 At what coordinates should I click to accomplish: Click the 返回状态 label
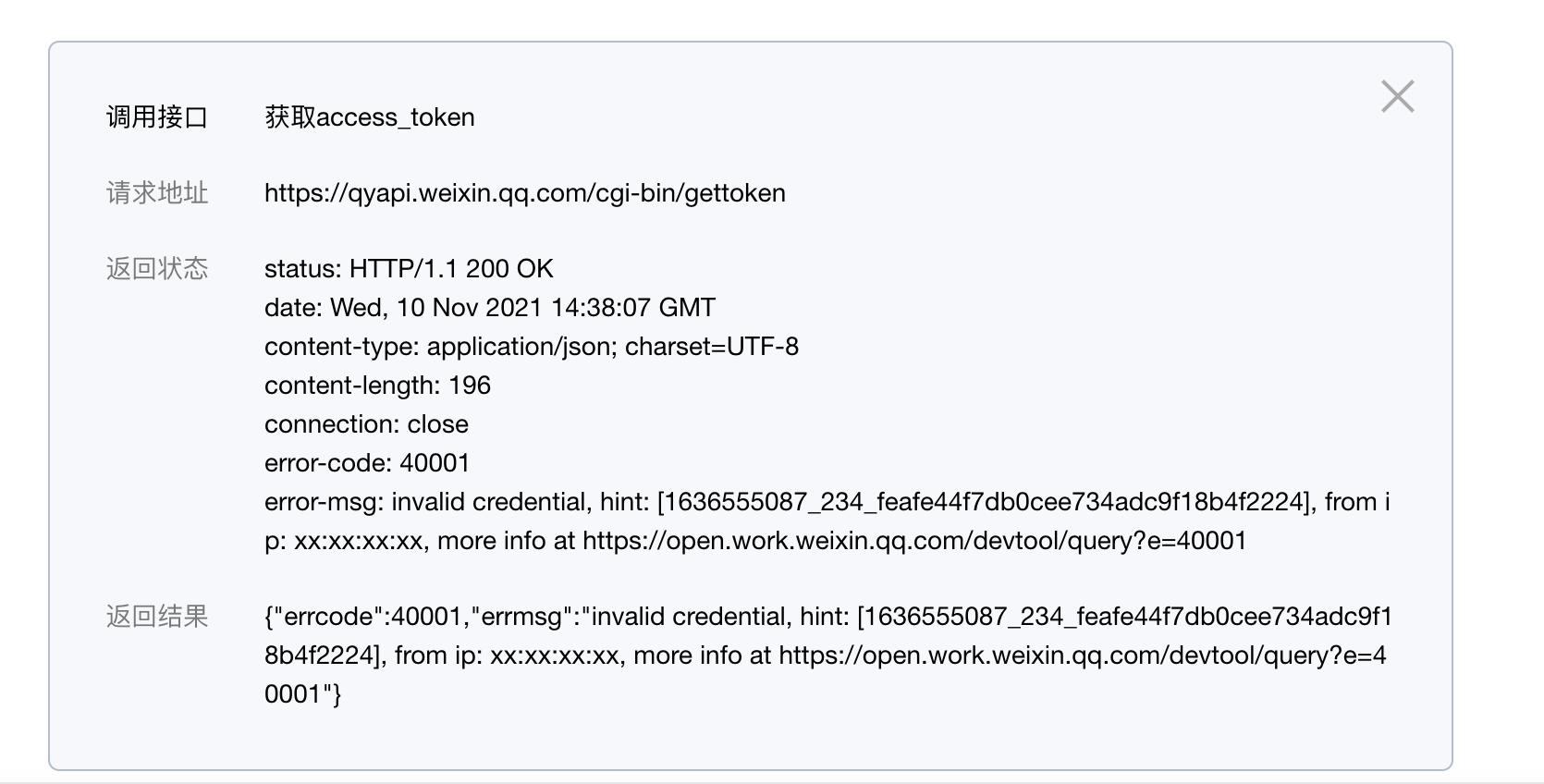[157, 269]
